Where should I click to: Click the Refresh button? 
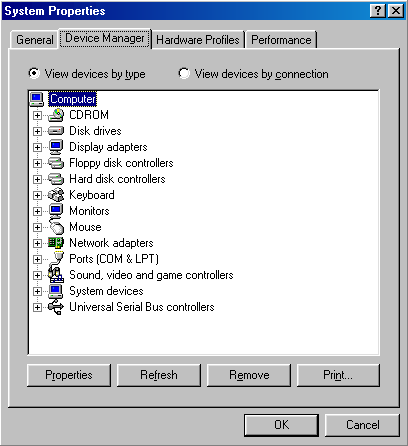[159, 375]
